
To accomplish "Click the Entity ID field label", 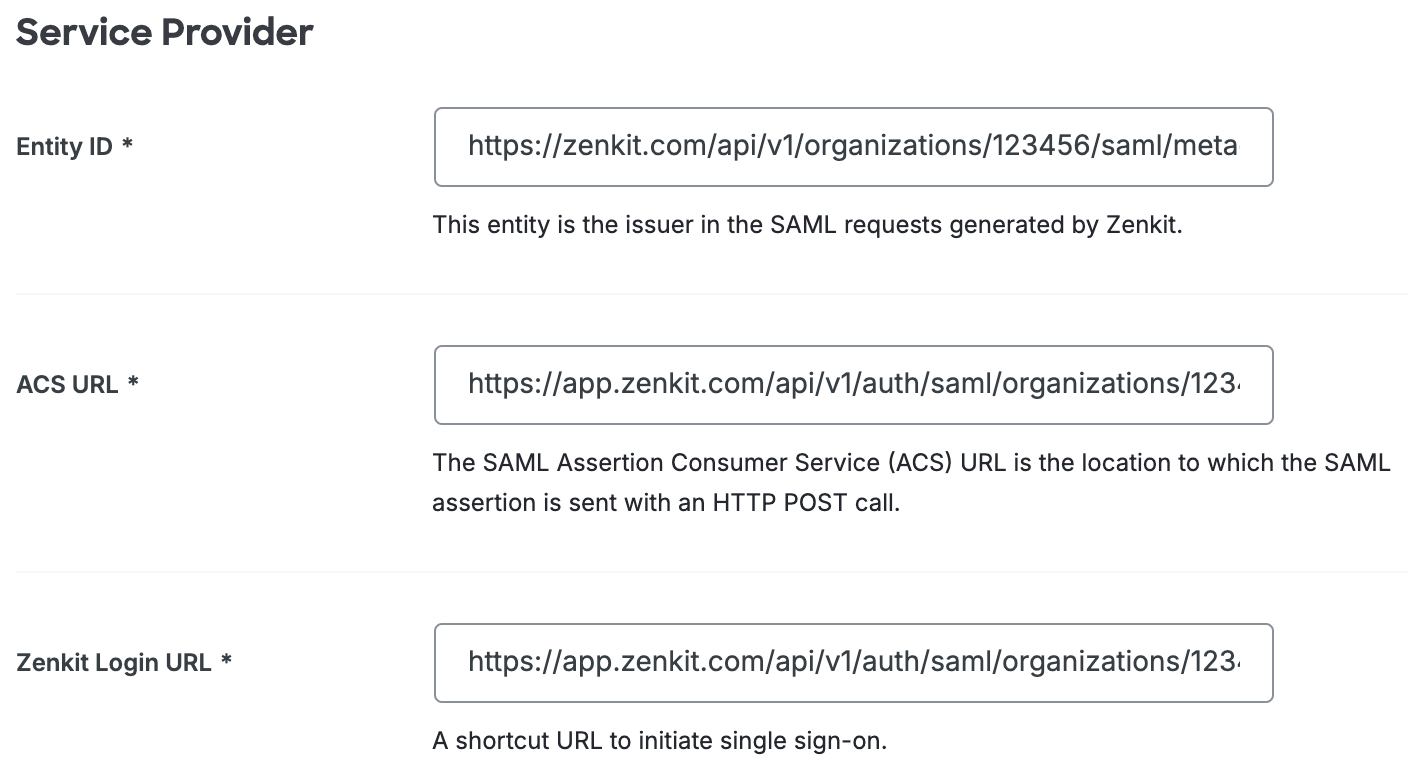I will tap(64, 146).
